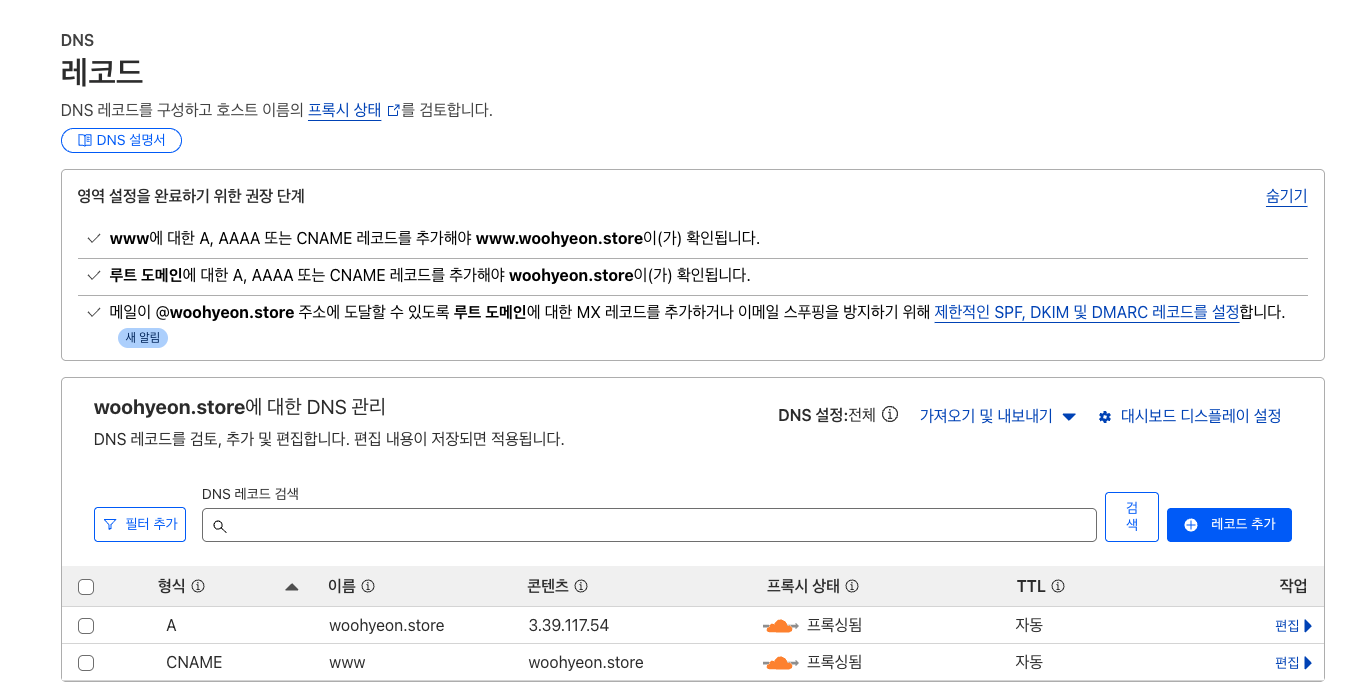Click the info icon beside 콘텐츠 column header
This screenshot has width=1365, height=694.
coord(581,586)
